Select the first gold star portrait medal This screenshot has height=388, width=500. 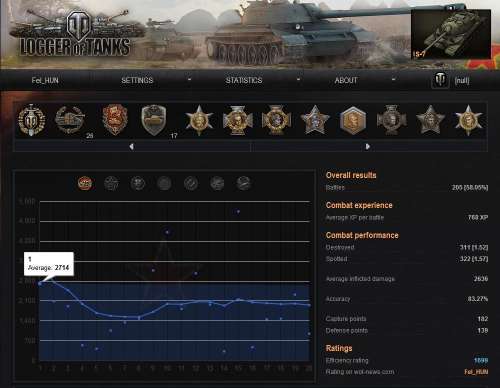[x=199, y=120]
